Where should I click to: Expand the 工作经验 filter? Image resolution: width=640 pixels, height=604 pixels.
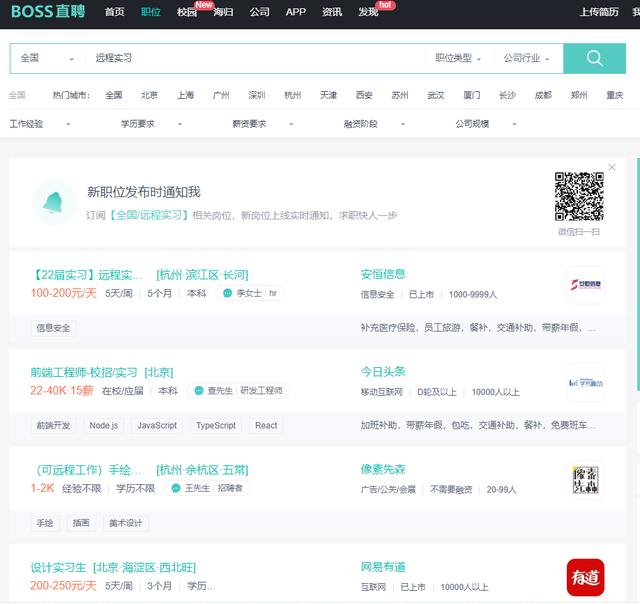click(x=40, y=124)
